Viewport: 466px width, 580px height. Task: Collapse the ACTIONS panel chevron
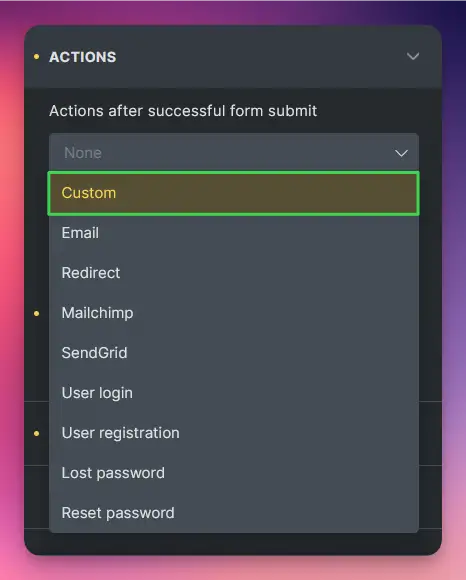coord(413,56)
